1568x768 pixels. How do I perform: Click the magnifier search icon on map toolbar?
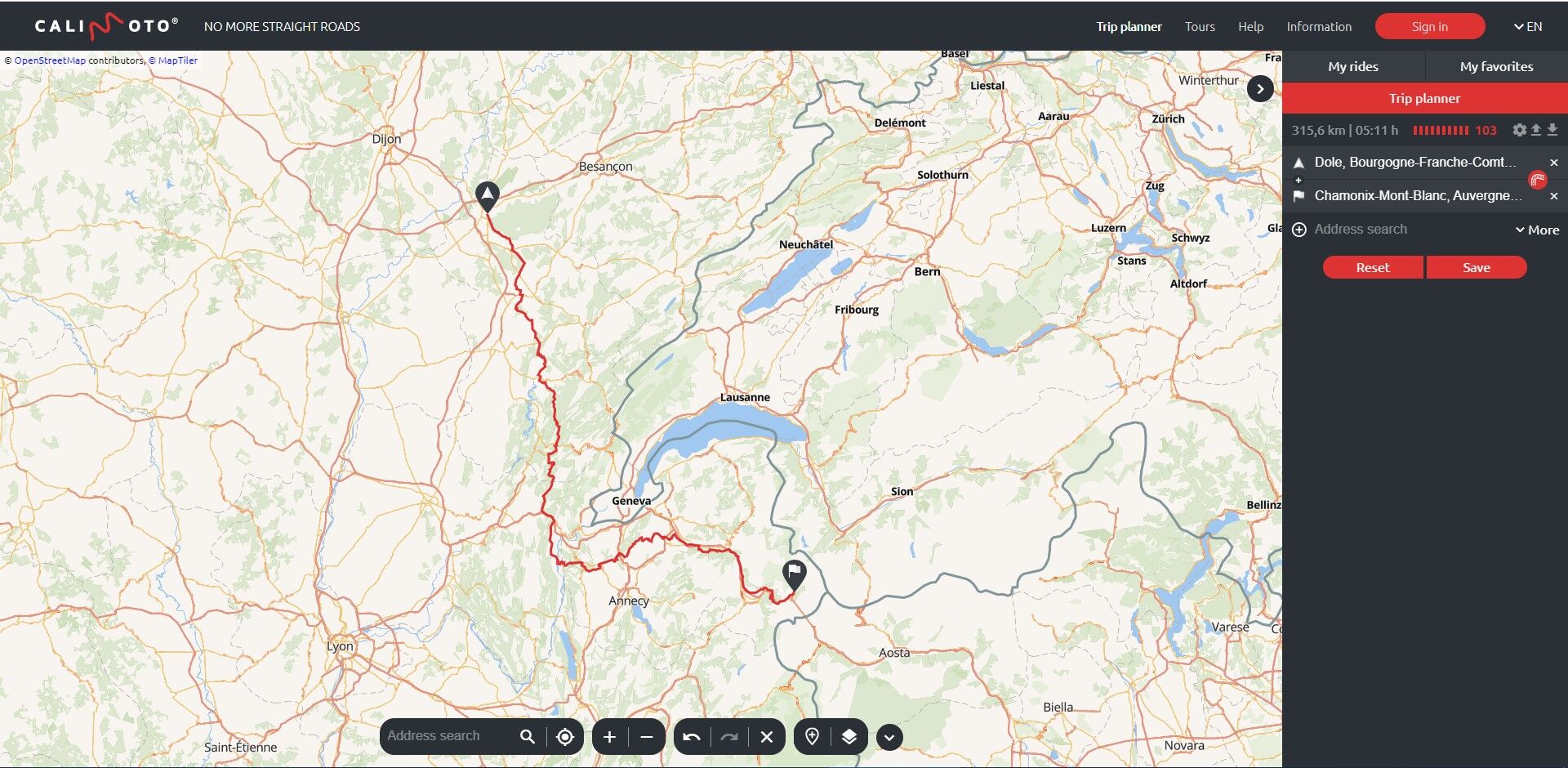coord(528,737)
